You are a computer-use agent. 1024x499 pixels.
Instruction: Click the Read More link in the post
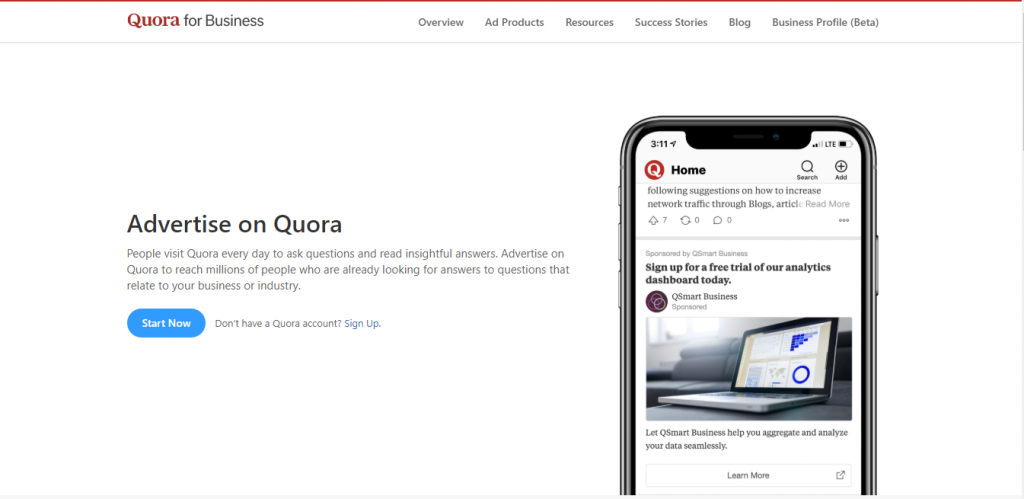point(827,204)
